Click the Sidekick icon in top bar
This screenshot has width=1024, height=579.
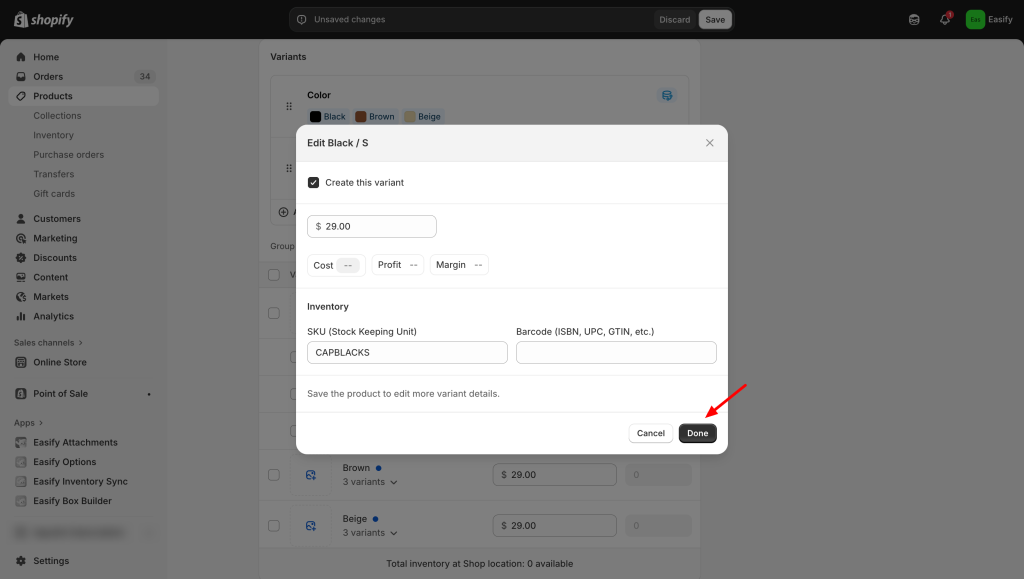coord(914,19)
